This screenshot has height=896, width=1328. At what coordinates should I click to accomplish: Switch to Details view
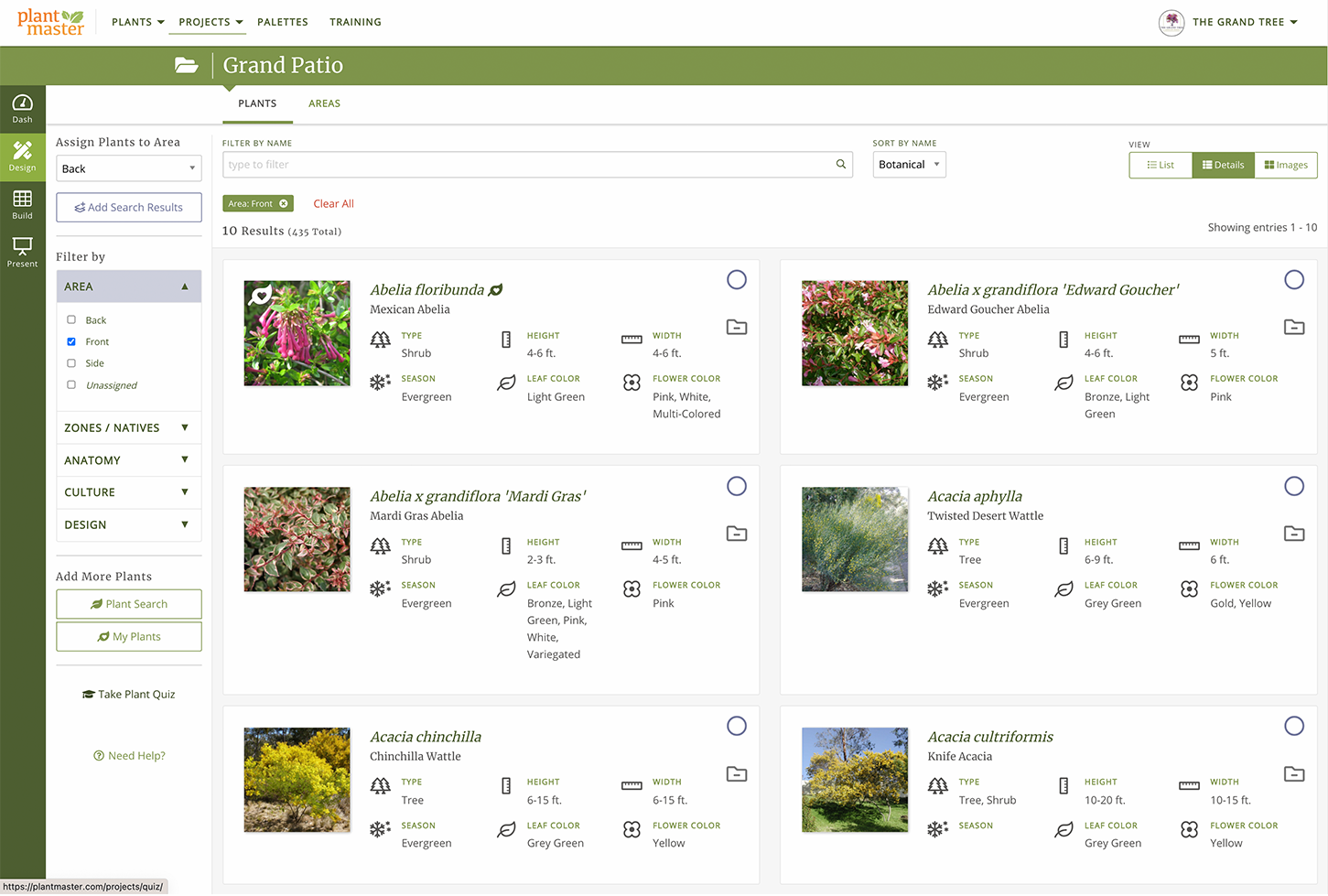click(1223, 165)
